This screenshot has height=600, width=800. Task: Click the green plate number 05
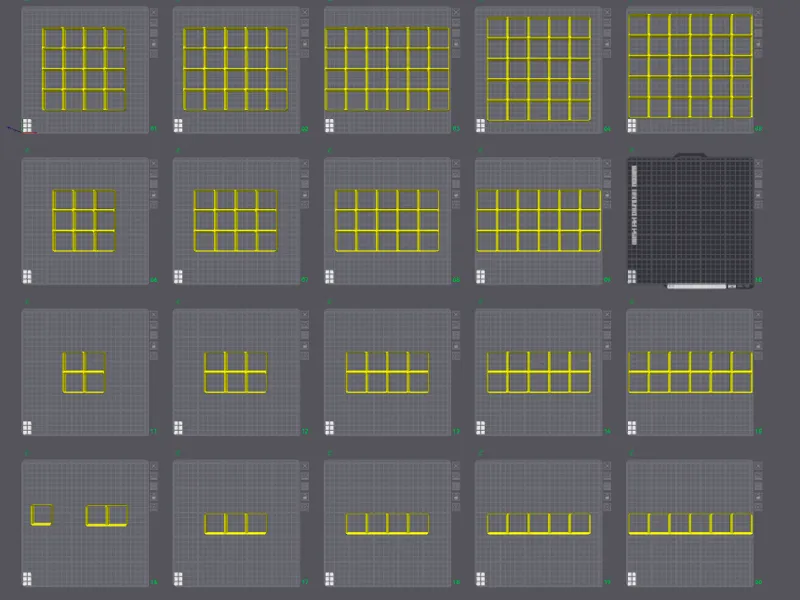coord(758,129)
